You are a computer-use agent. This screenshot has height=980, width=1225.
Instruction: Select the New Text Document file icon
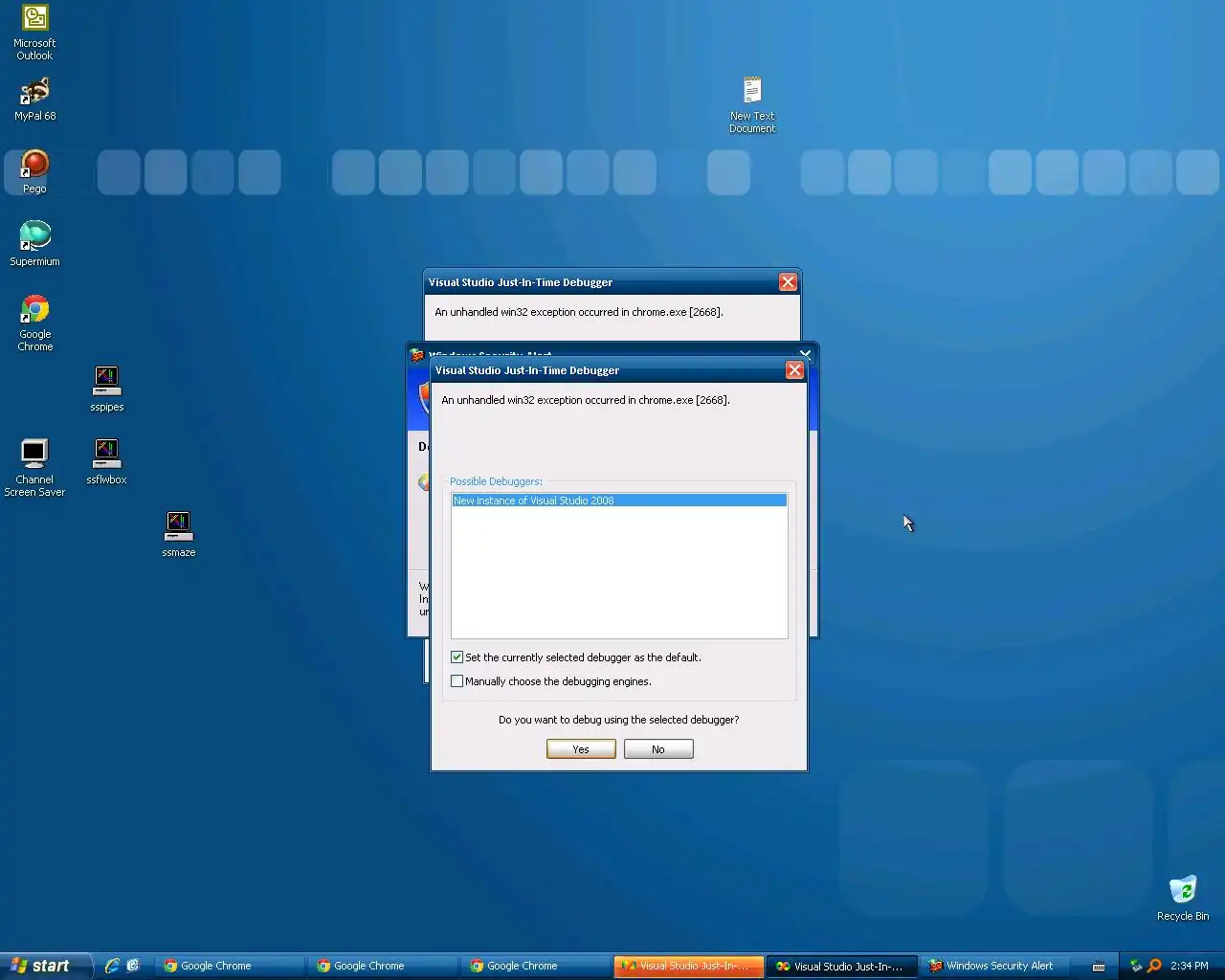pyautogui.click(x=752, y=105)
